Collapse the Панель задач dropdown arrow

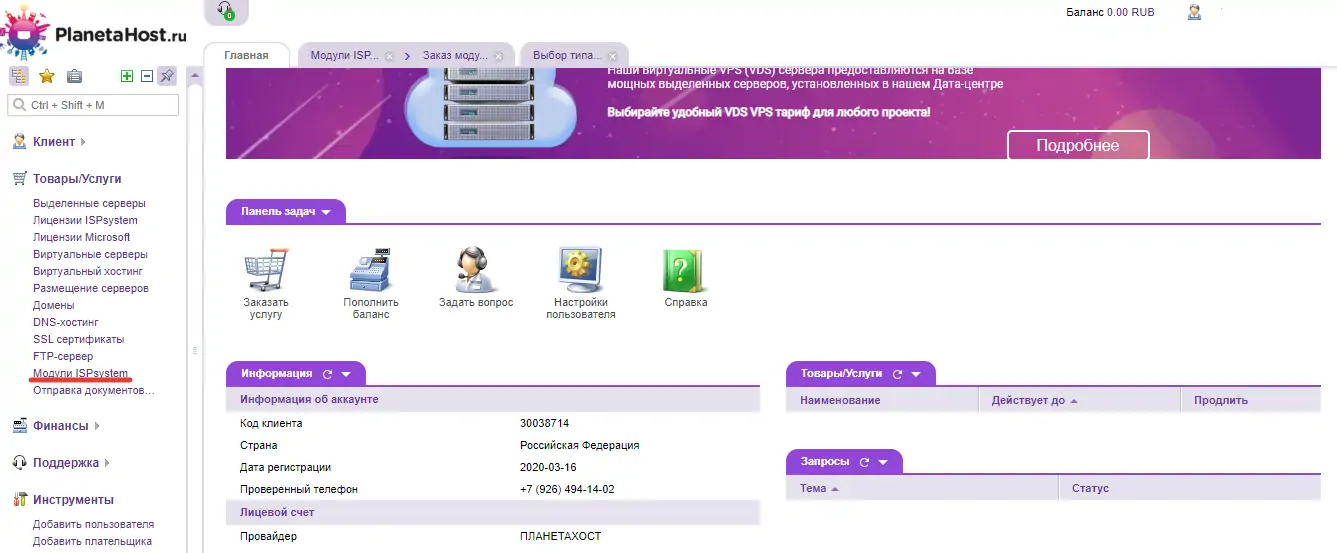[326, 212]
